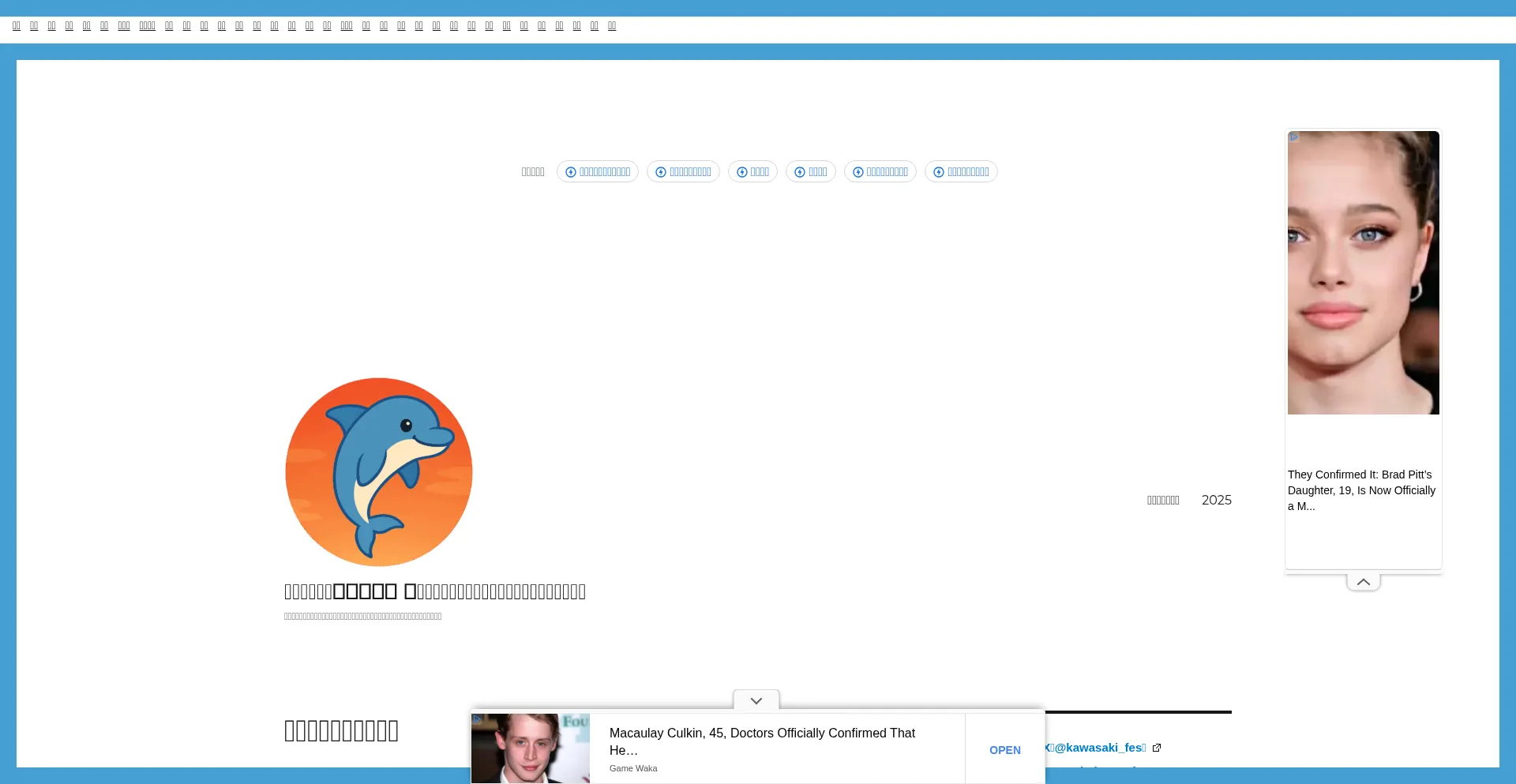Click the site title heading below the dolphin logo

point(435,591)
